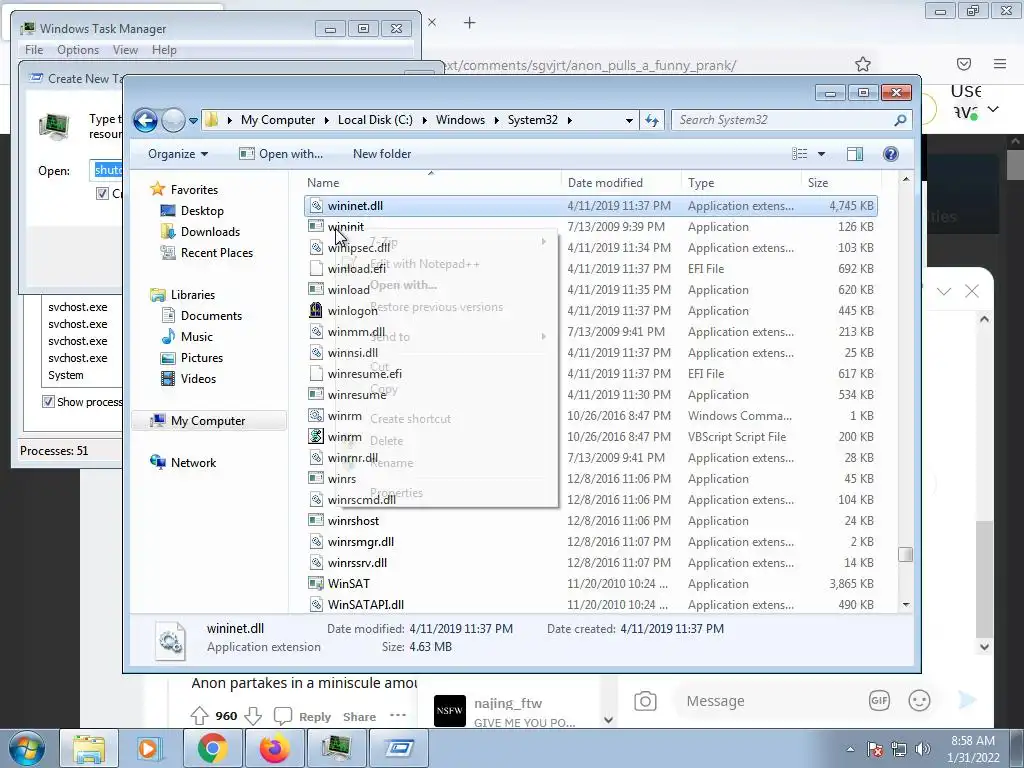This screenshot has height=768, width=1024.
Task: Click the search magnifier icon
Action: [x=901, y=120]
